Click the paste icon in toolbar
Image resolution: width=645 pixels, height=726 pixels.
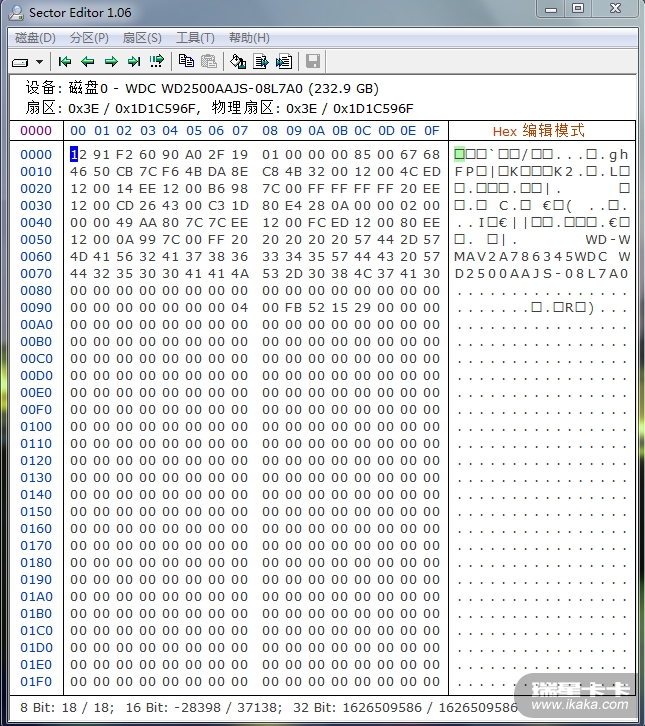coord(209,62)
